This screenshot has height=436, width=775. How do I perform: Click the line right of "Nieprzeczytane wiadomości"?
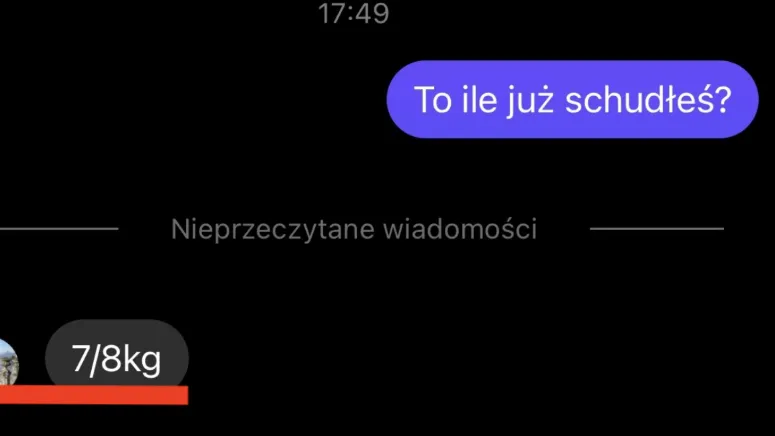tap(657, 229)
